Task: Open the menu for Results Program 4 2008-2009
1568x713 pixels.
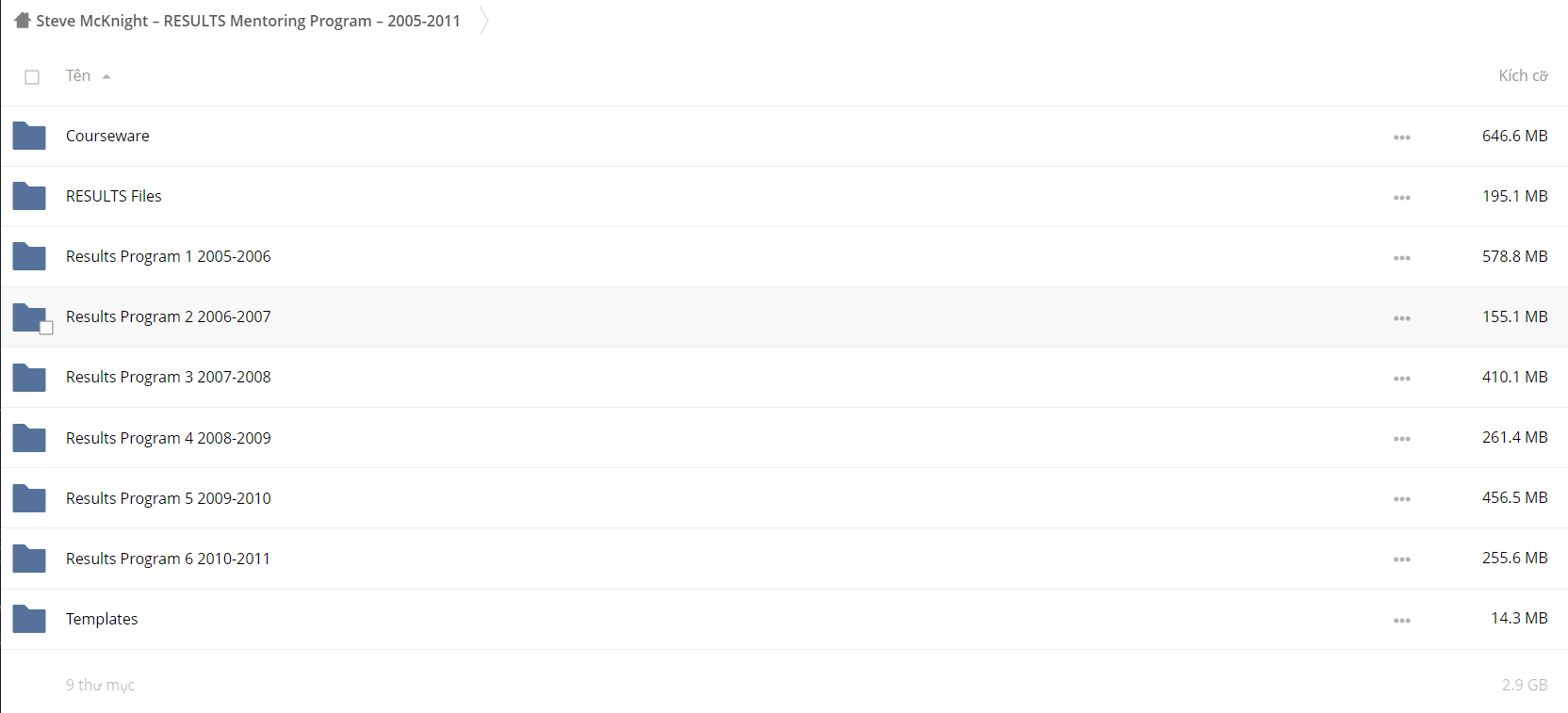Action: tap(1402, 439)
